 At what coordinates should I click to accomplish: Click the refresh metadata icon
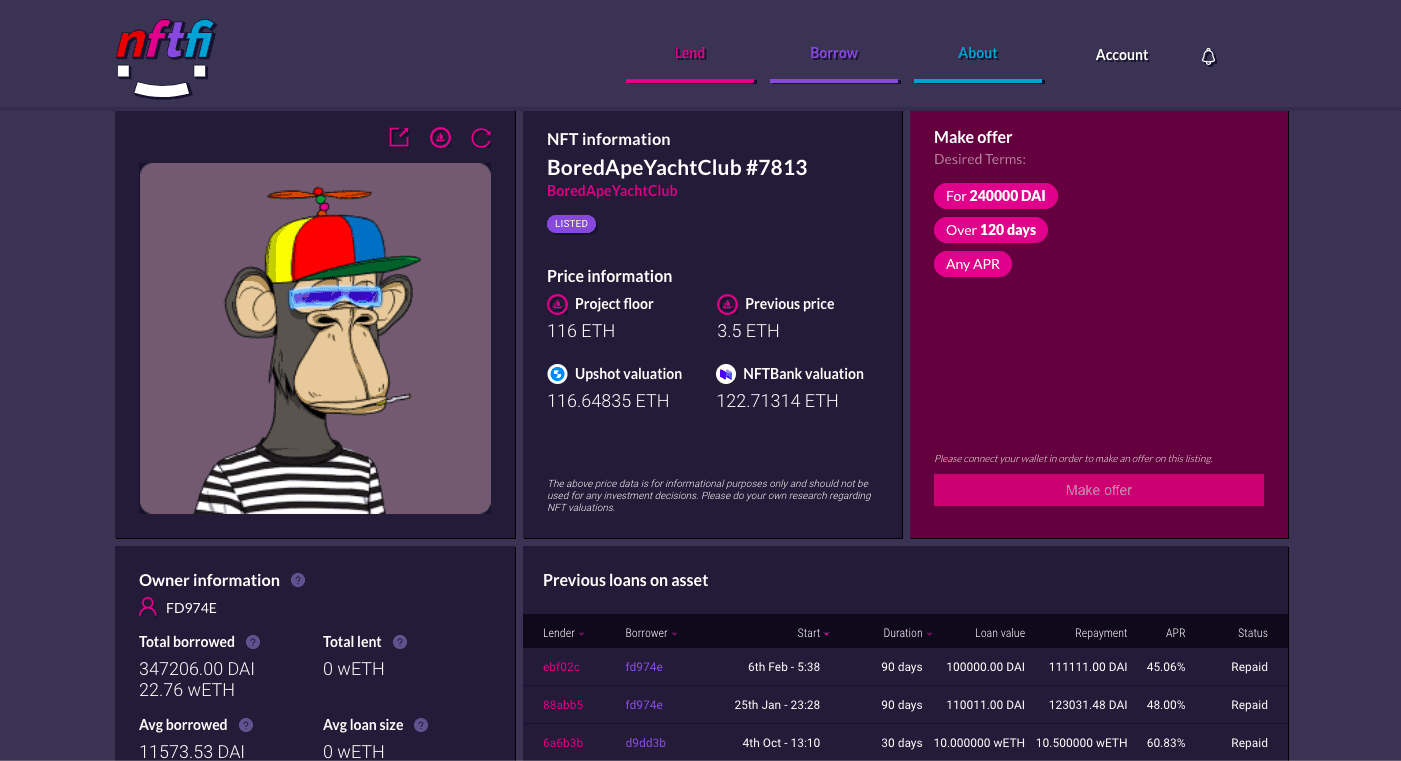[481, 138]
